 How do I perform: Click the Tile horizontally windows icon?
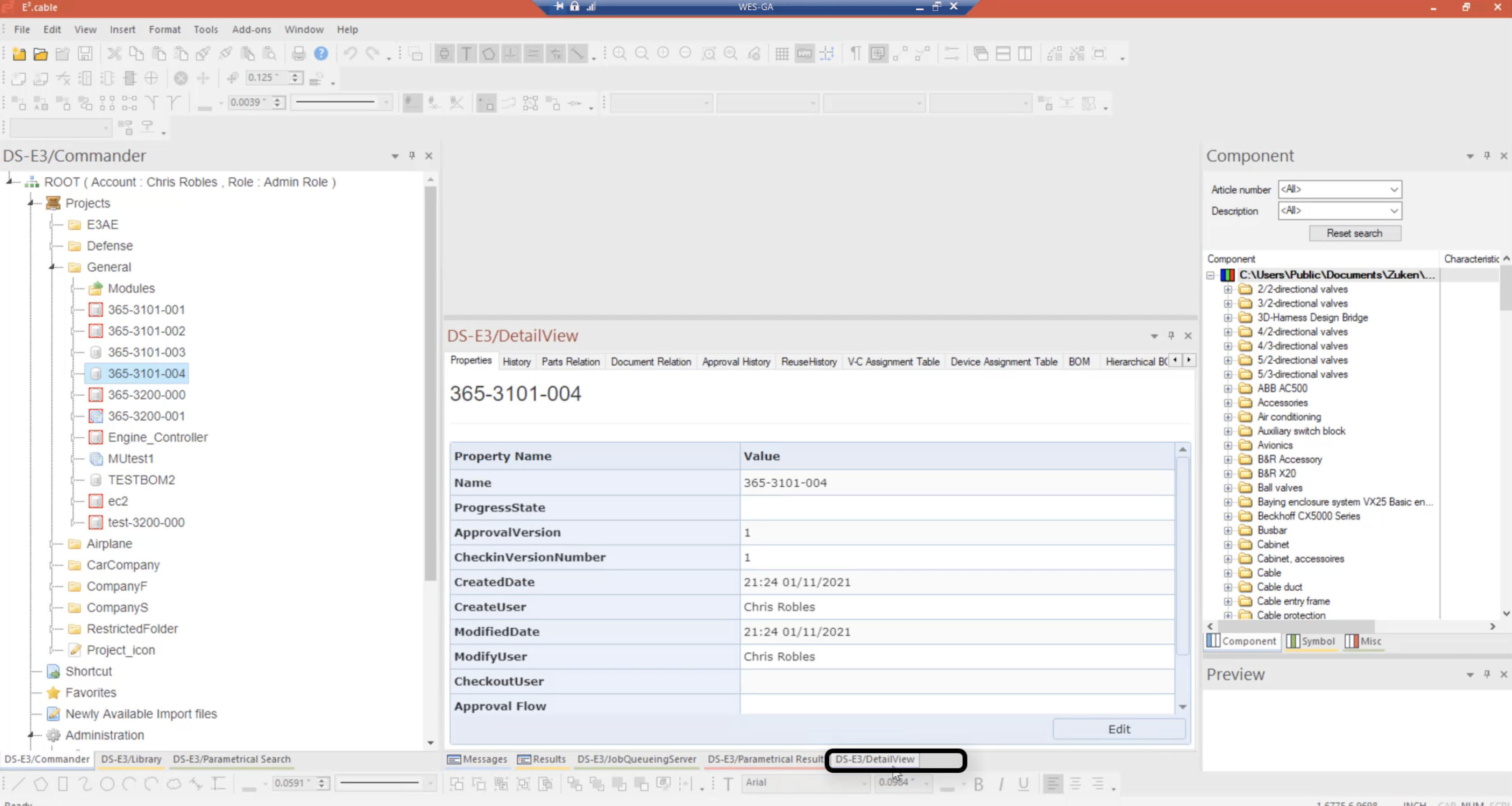(x=1003, y=54)
